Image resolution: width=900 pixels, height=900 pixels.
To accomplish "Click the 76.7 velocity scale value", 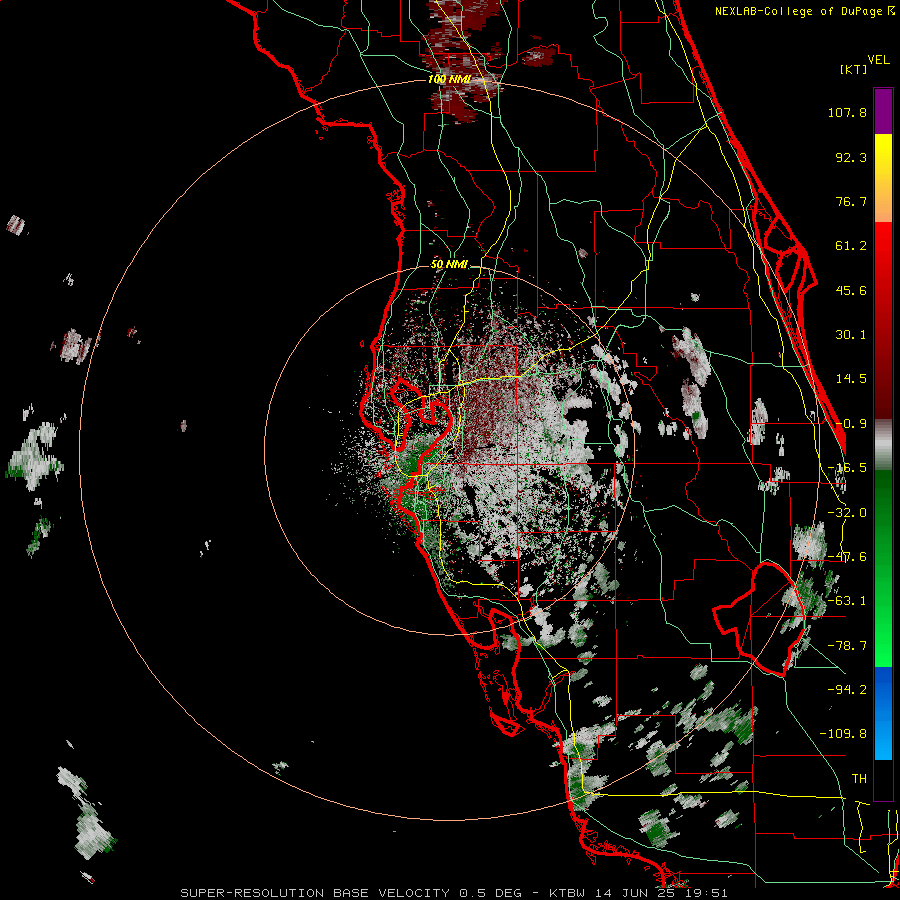I will pyautogui.click(x=851, y=201).
